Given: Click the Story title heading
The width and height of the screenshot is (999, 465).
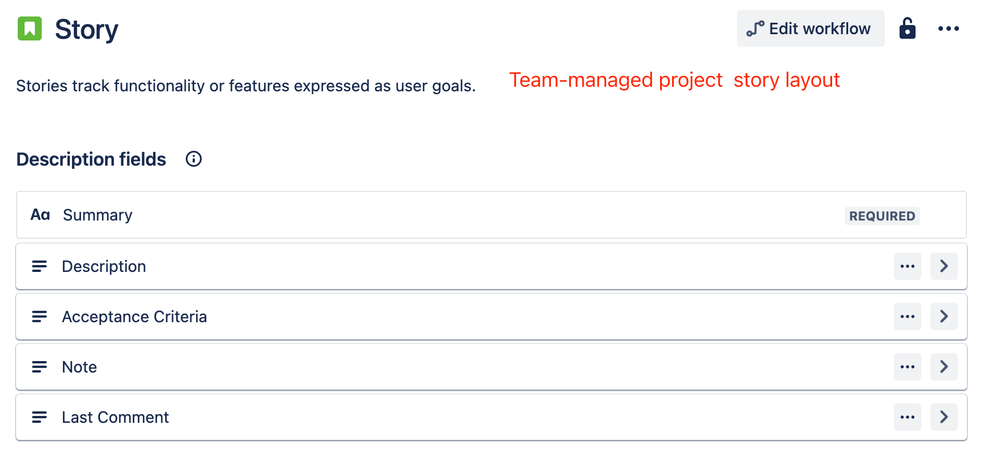Looking at the screenshot, I should tap(87, 29).
